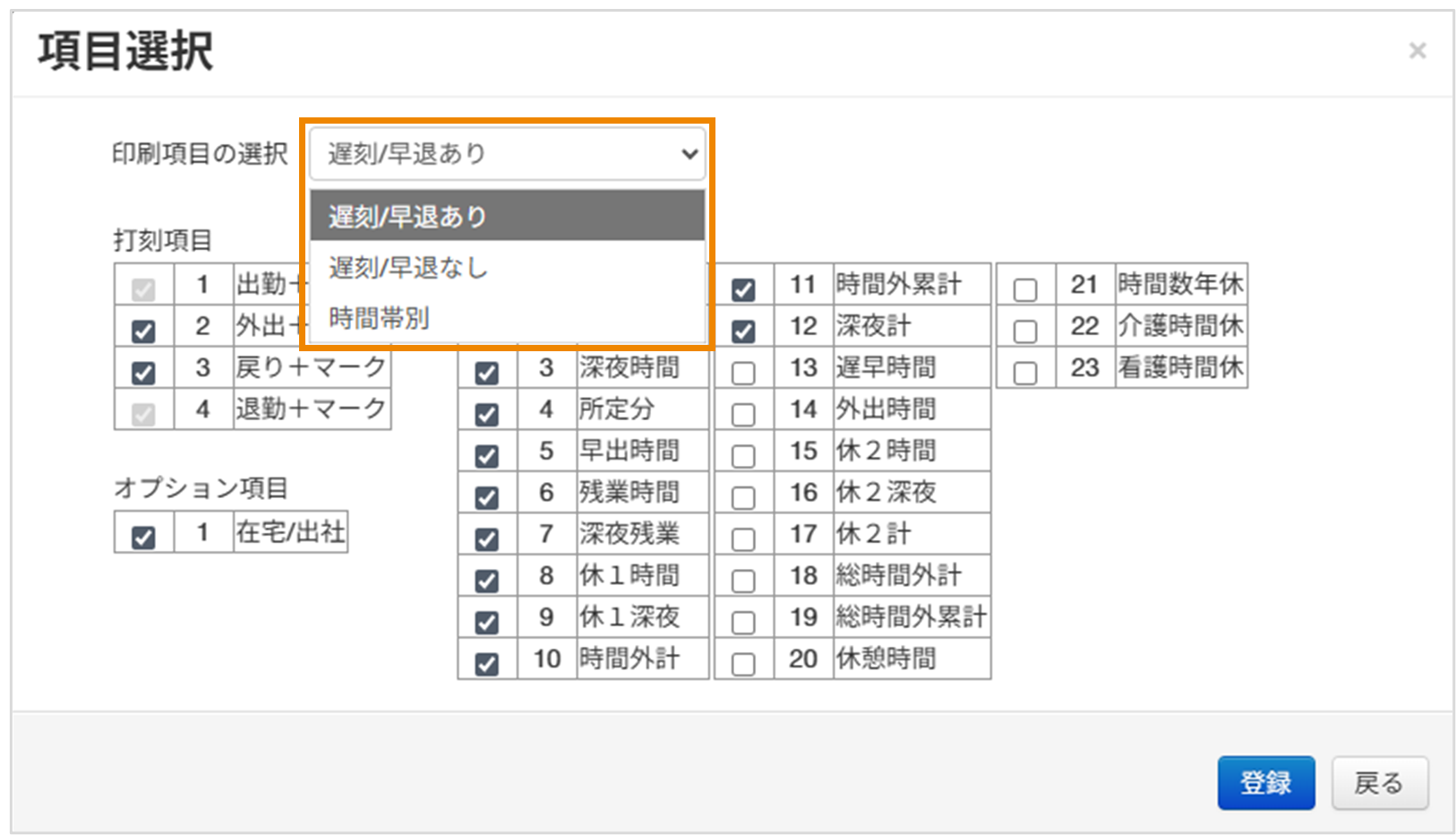
Task: Uncheck item 10 時間外計
Action: [487, 664]
